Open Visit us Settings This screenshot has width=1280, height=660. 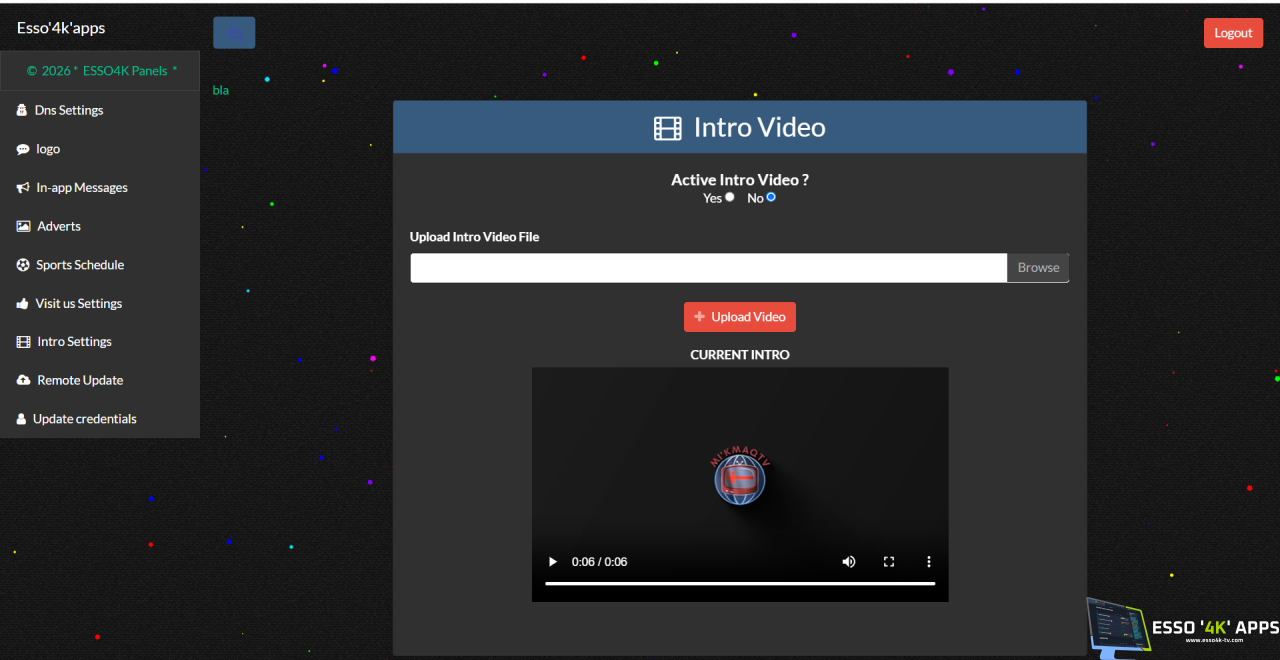click(x=100, y=303)
